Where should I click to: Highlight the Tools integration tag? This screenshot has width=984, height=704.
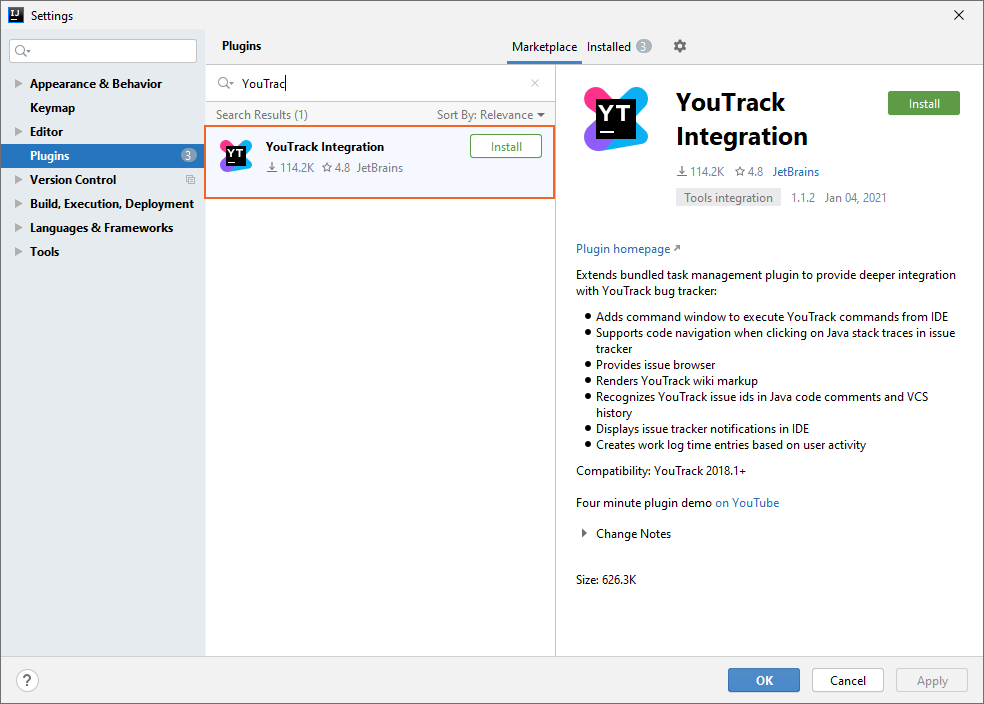pos(728,197)
